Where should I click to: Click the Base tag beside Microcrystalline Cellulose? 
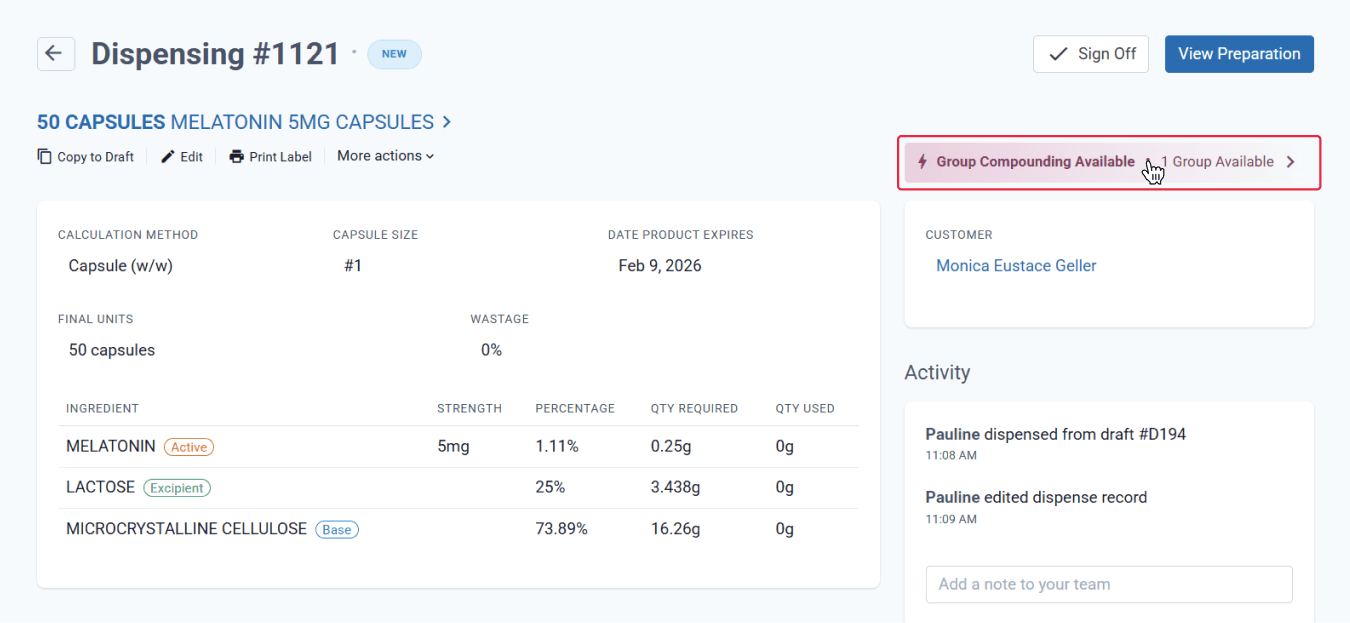tap(337, 529)
